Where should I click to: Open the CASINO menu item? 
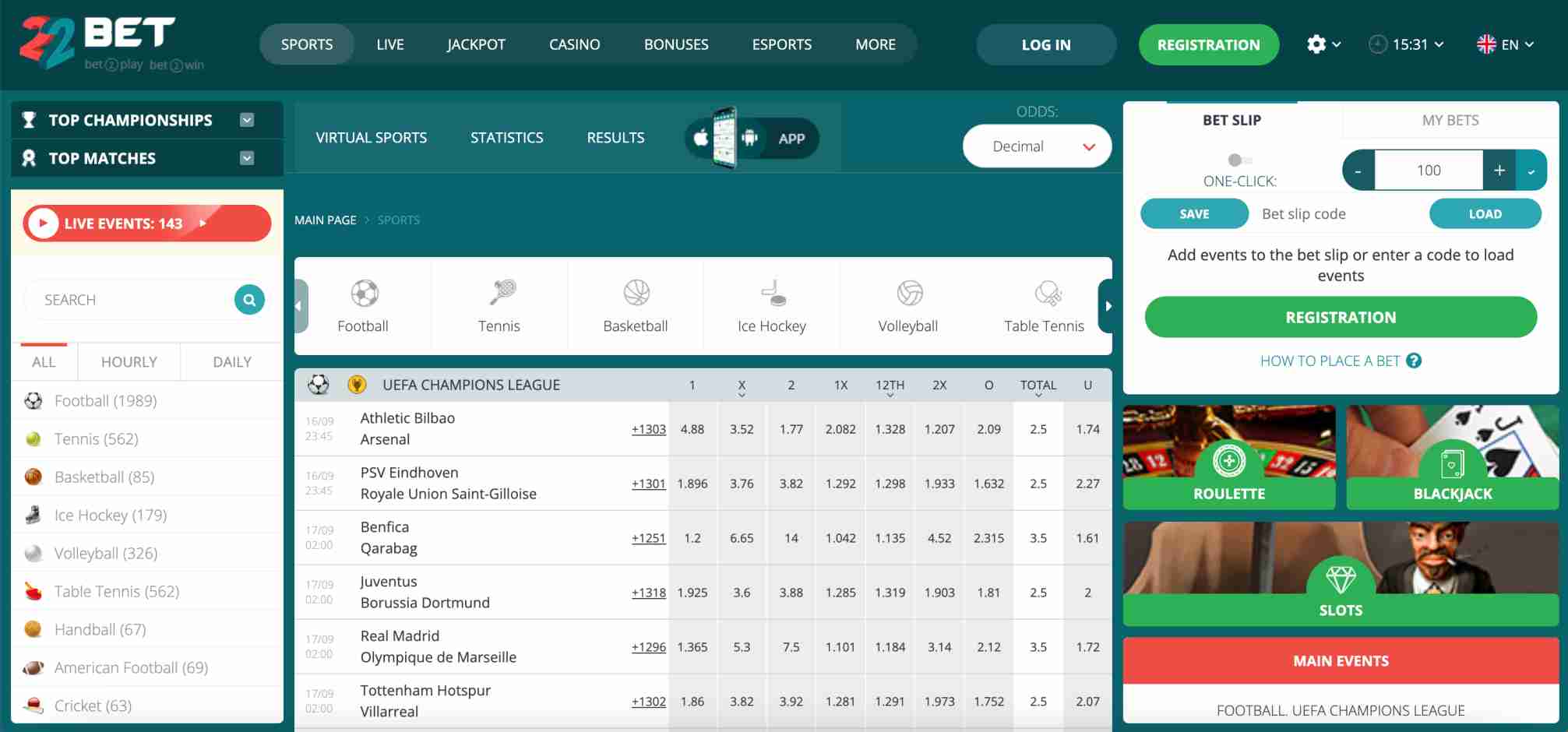tap(574, 44)
